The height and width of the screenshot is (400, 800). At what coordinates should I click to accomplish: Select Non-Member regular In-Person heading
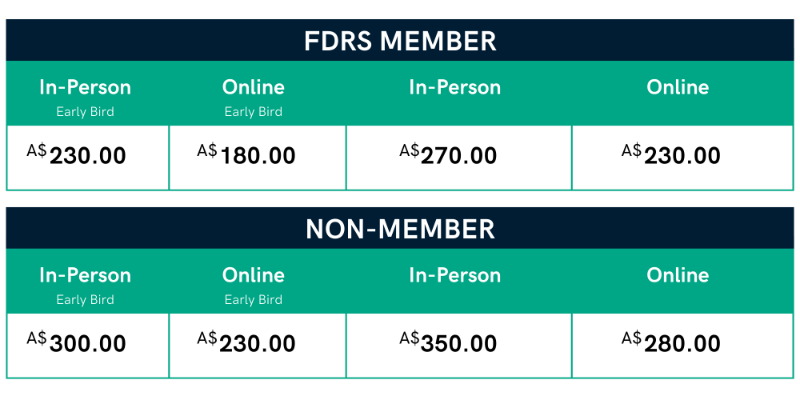pos(455,275)
